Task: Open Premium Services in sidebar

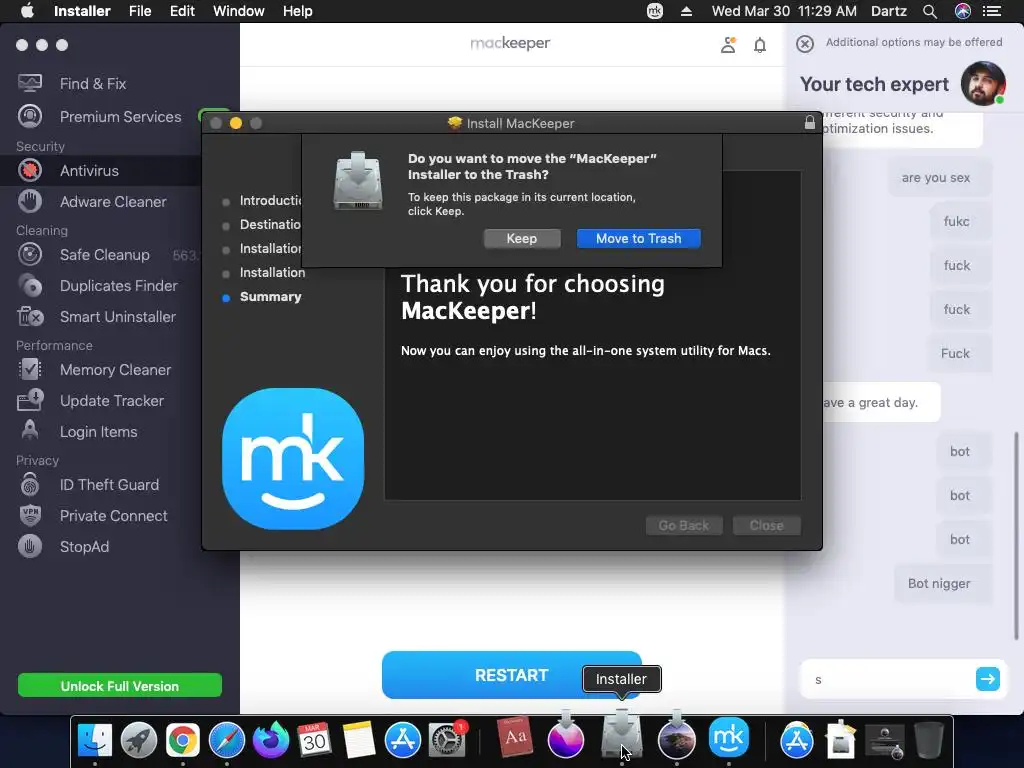Action: (x=120, y=116)
